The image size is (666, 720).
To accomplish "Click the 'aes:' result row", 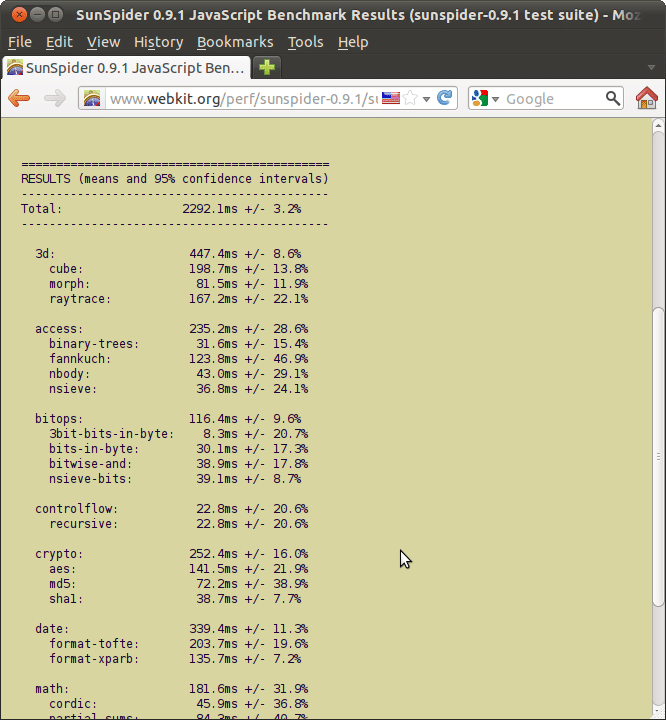I will (x=179, y=569).
